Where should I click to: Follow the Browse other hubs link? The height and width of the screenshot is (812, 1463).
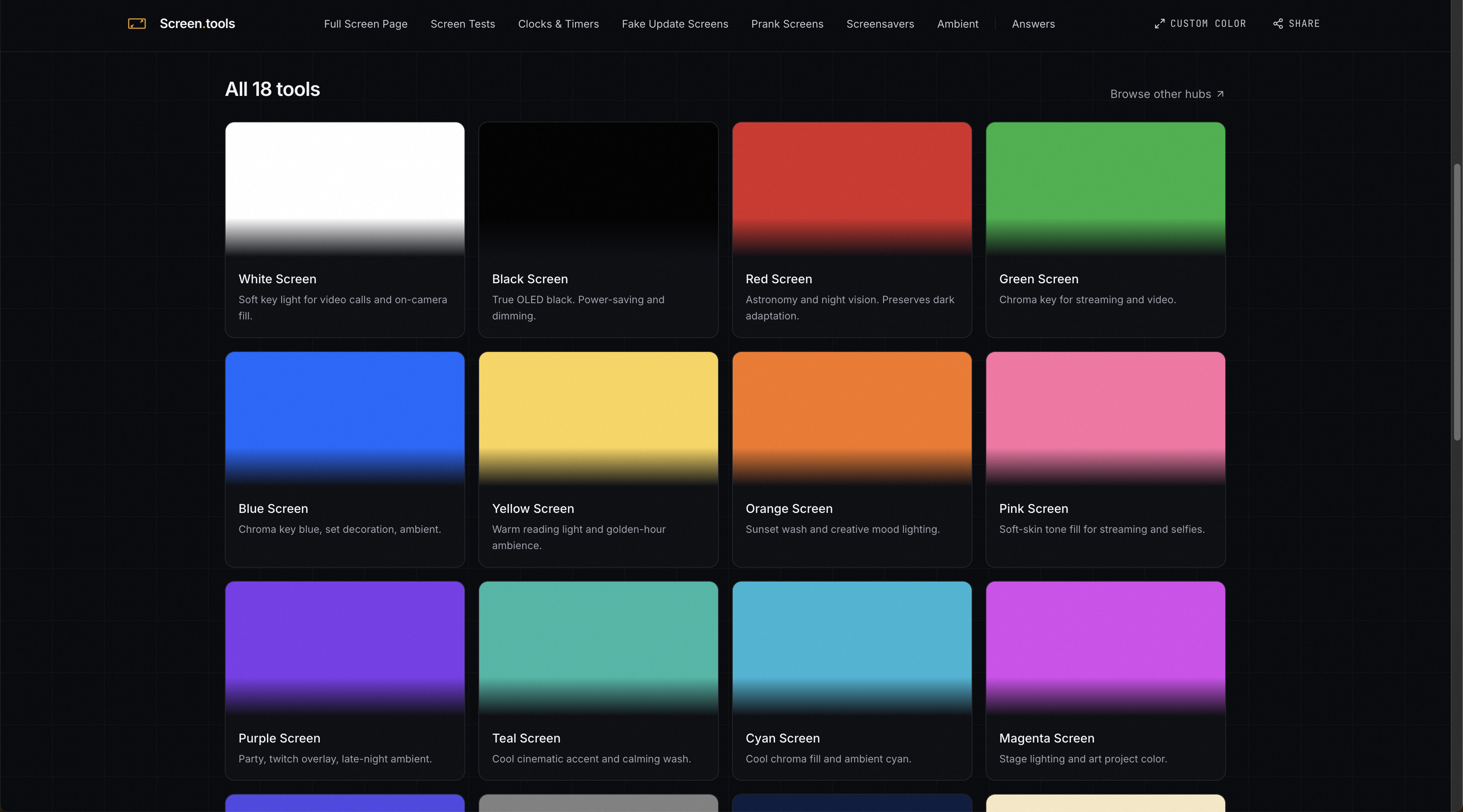click(1167, 94)
